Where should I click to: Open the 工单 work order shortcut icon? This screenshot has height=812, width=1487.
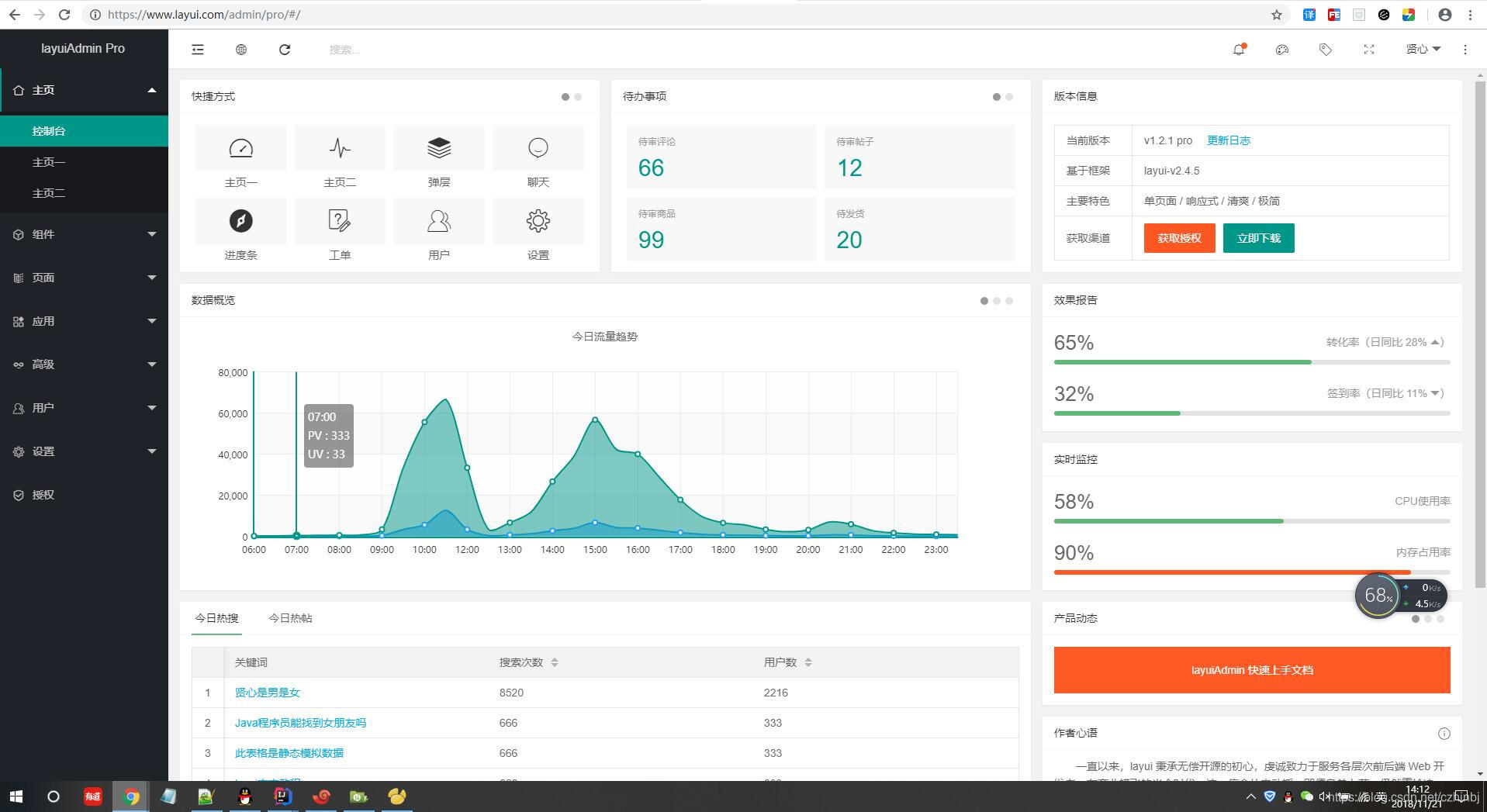pyautogui.click(x=340, y=221)
